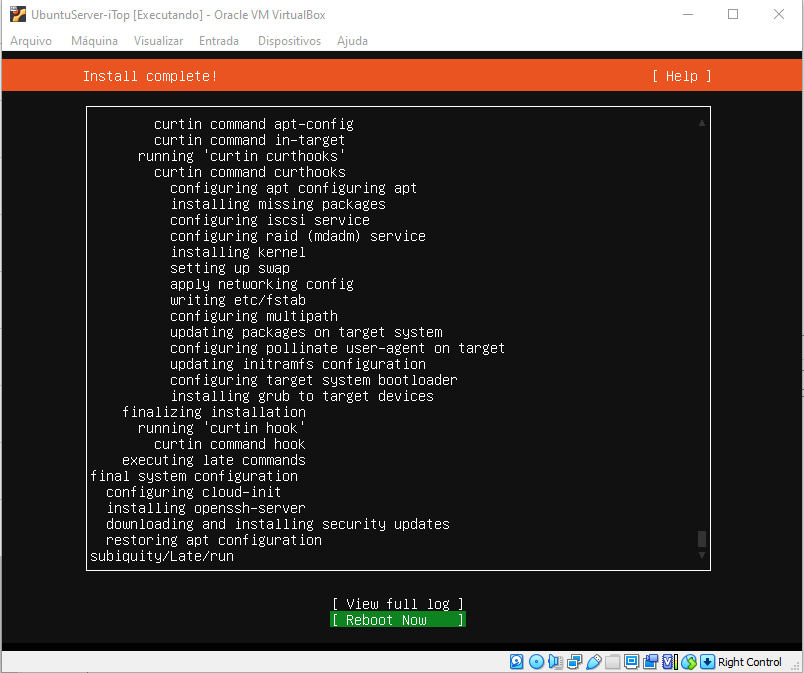This screenshot has height=673, width=804.
Task: Click the 'Install complete!' header text
Action: coord(150,76)
